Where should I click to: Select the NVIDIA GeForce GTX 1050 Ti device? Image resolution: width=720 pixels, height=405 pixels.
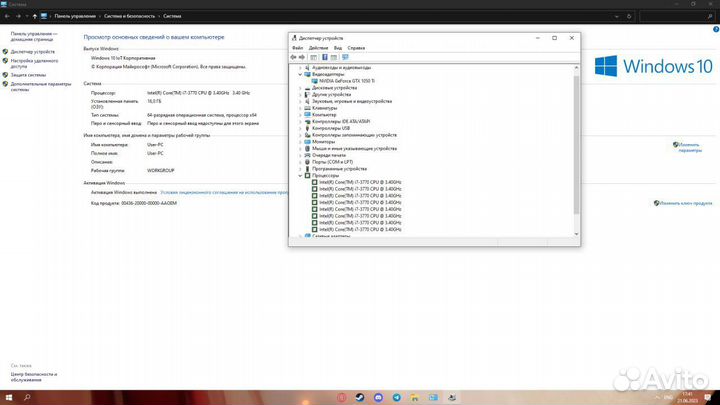[347, 81]
